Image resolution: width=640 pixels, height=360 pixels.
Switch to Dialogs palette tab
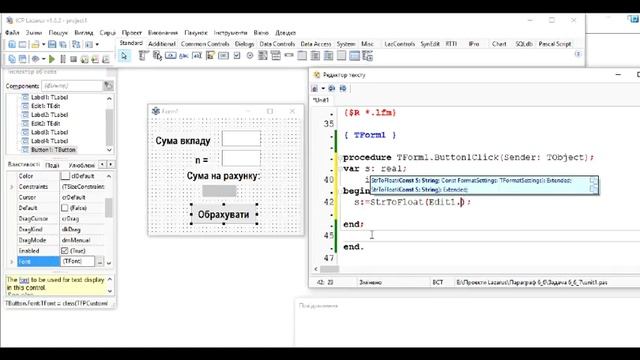click(244, 44)
